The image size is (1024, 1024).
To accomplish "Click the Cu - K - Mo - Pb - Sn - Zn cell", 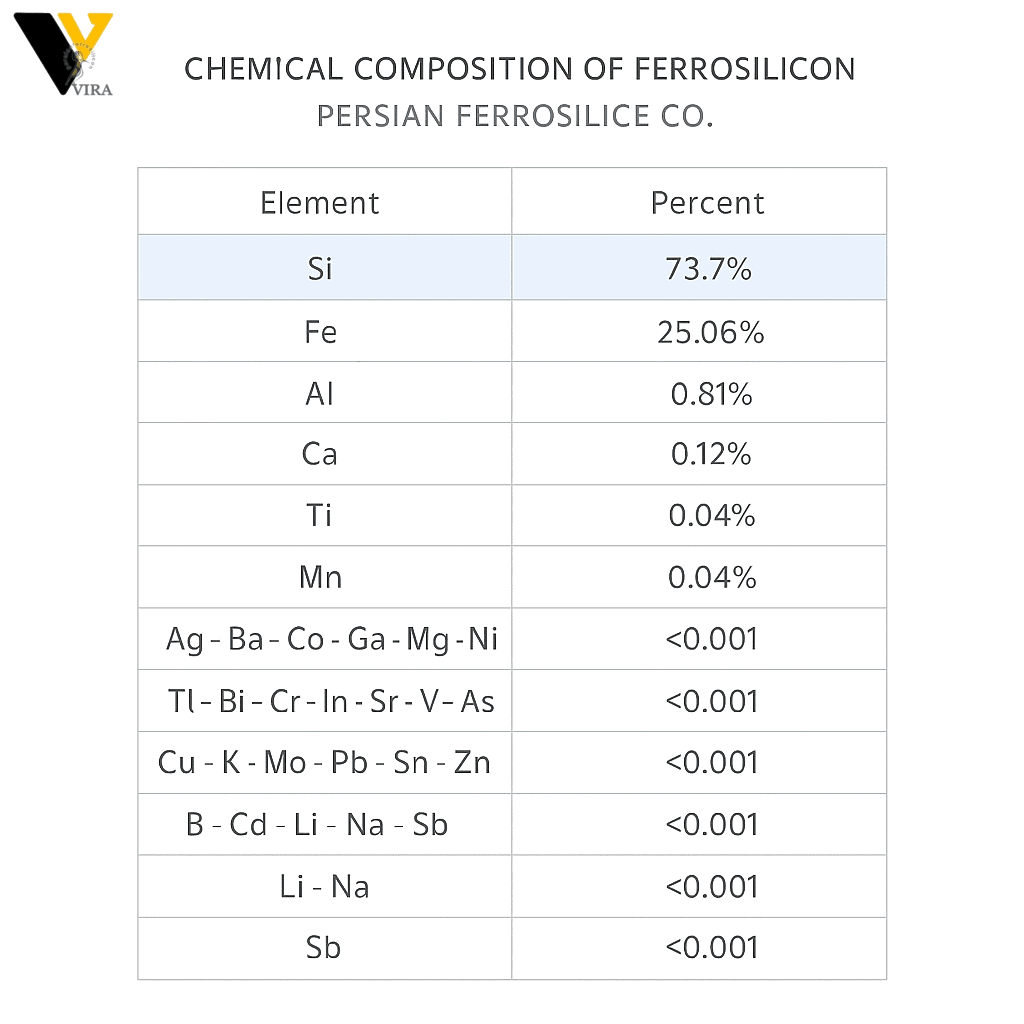I will 324,762.
